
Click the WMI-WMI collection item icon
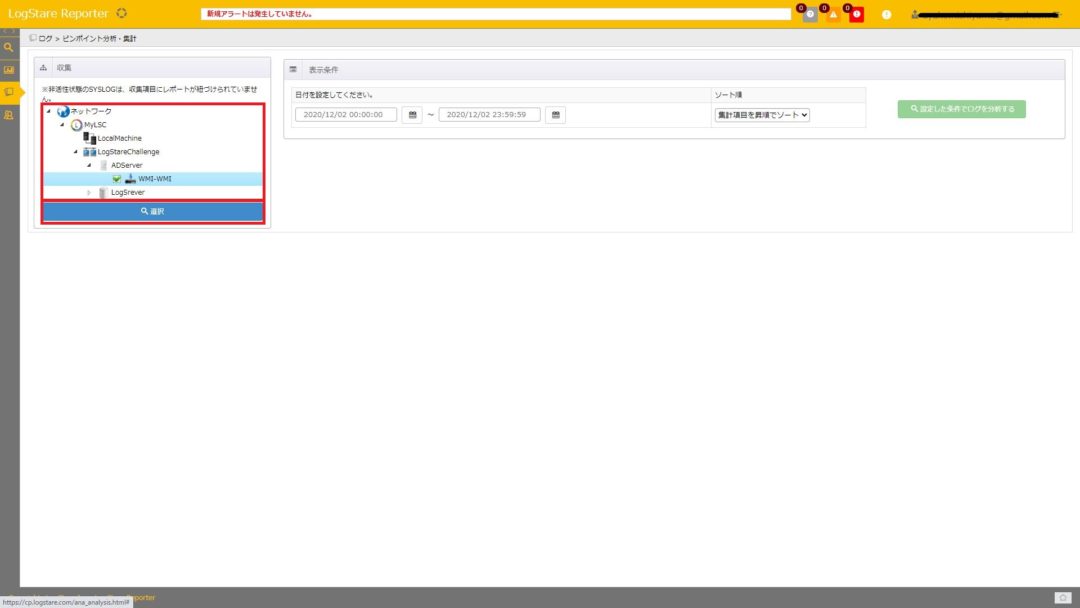click(x=130, y=179)
